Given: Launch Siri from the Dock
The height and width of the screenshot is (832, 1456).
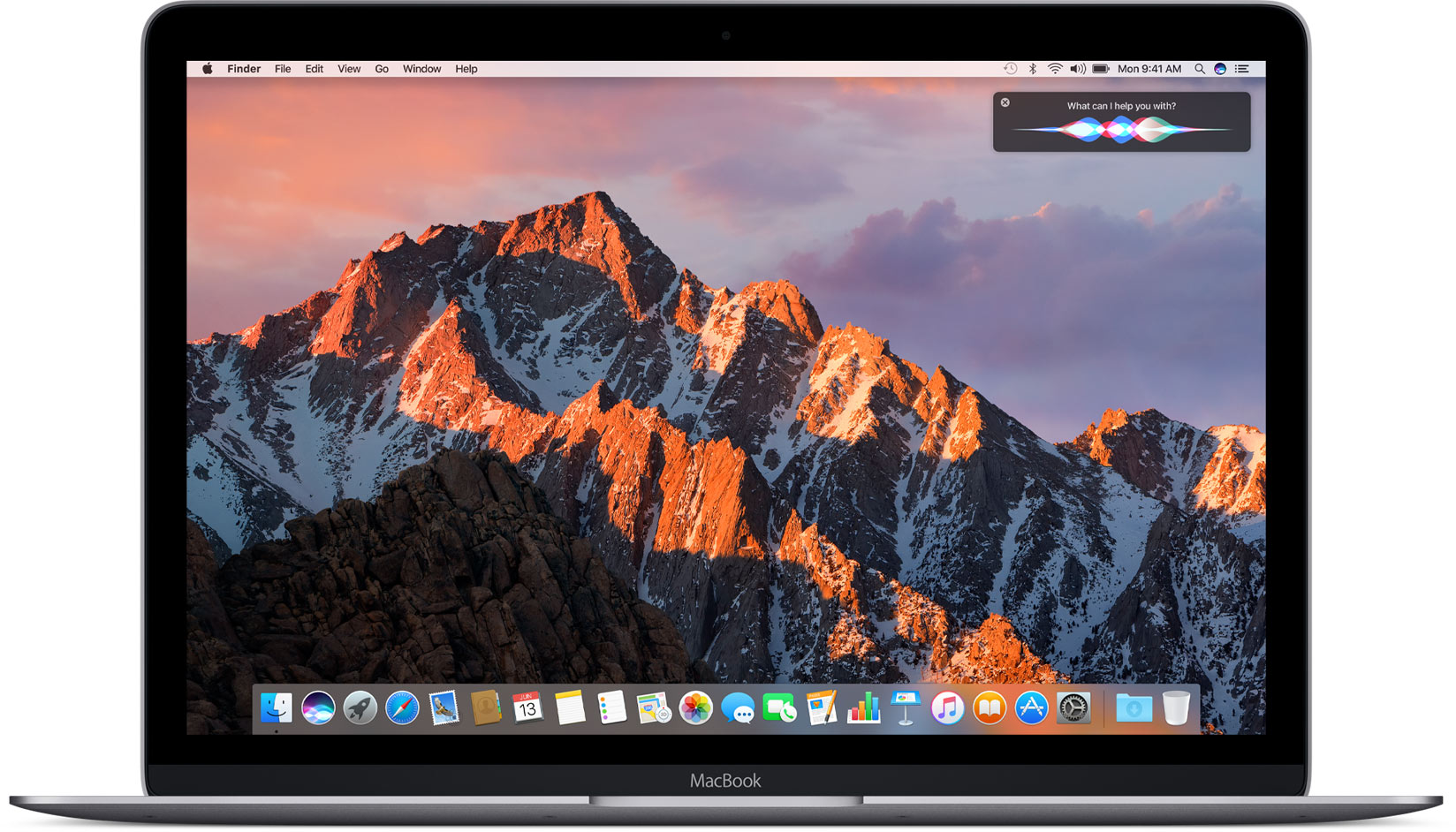Looking at the screenshot, I should click(318, 708).
